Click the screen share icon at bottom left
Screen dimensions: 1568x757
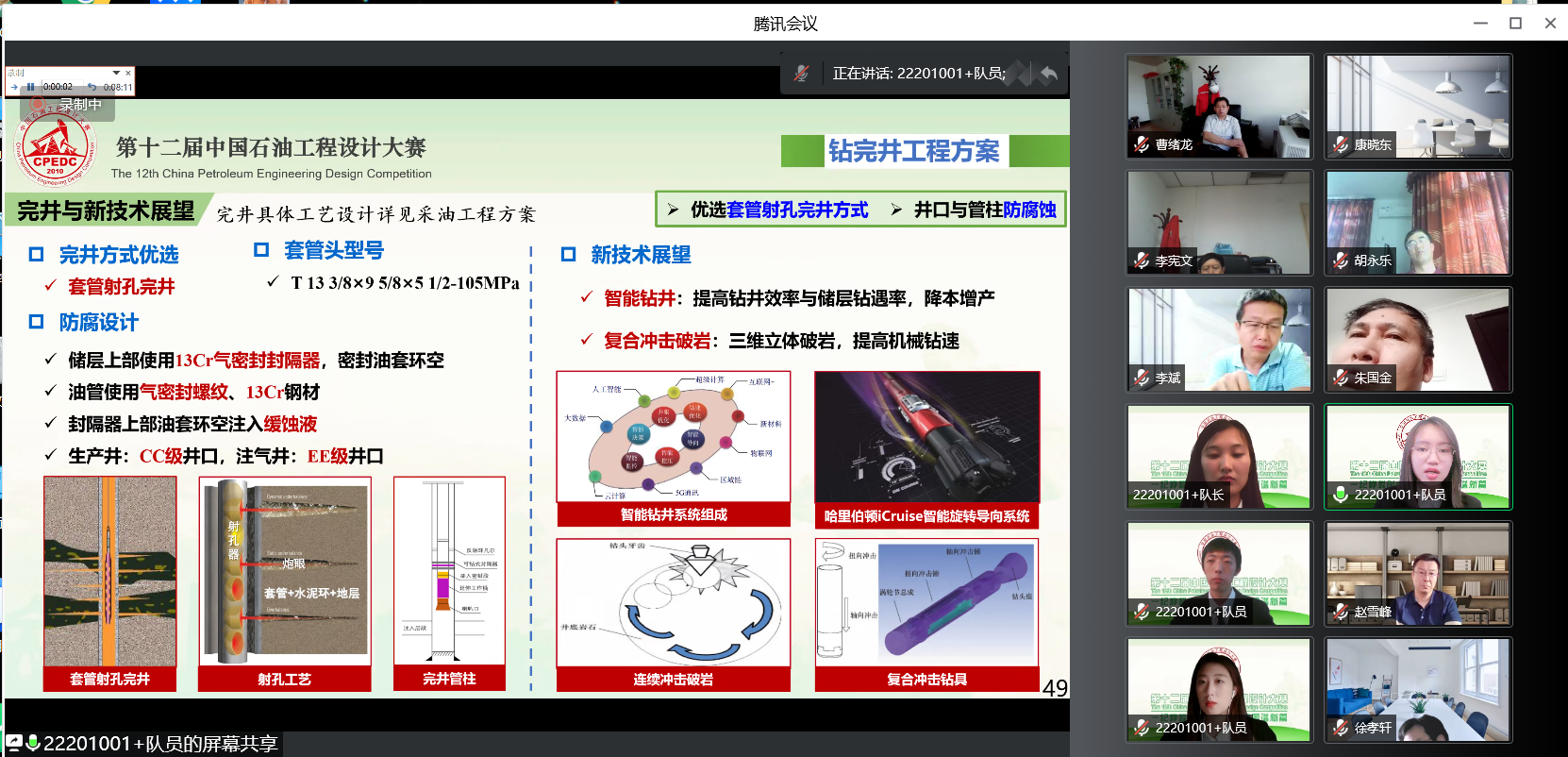click(14, 743)
